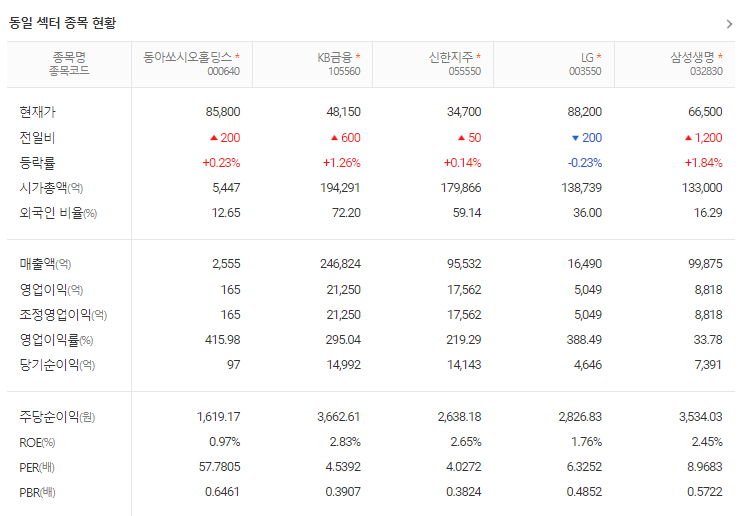
Task: Select stock code 003550
Action: [x=586, y=71]
